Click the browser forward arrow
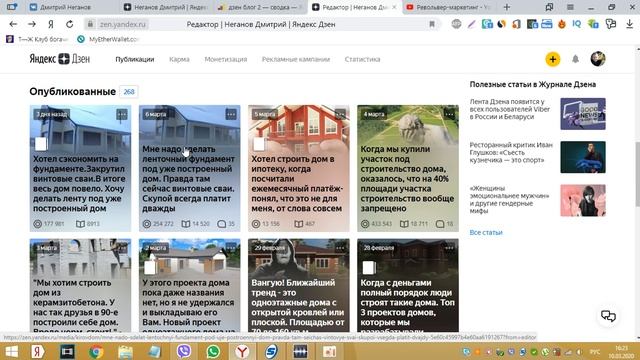 (x=32, y=24)
